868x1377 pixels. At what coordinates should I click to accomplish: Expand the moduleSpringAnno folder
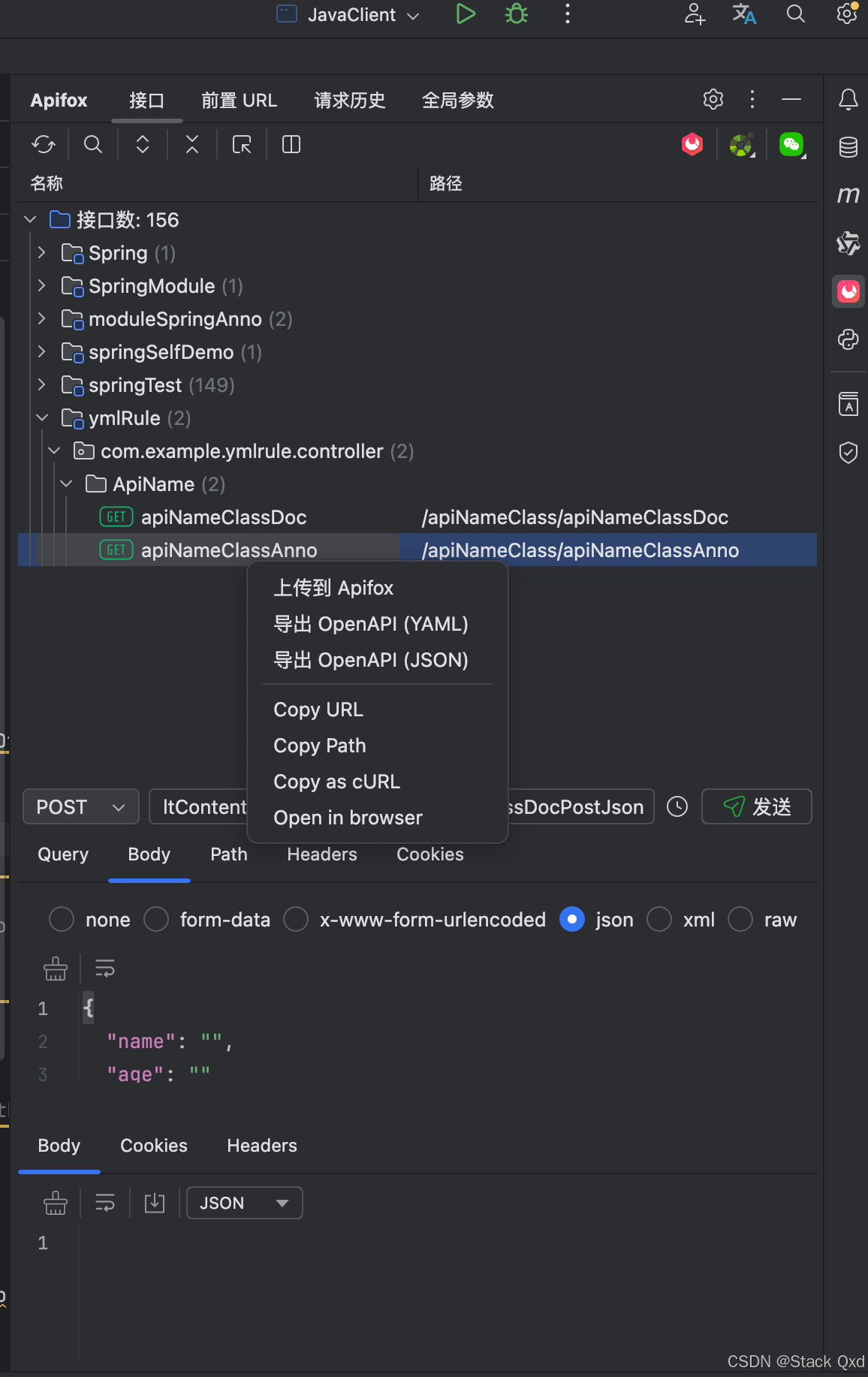[42, 318]
